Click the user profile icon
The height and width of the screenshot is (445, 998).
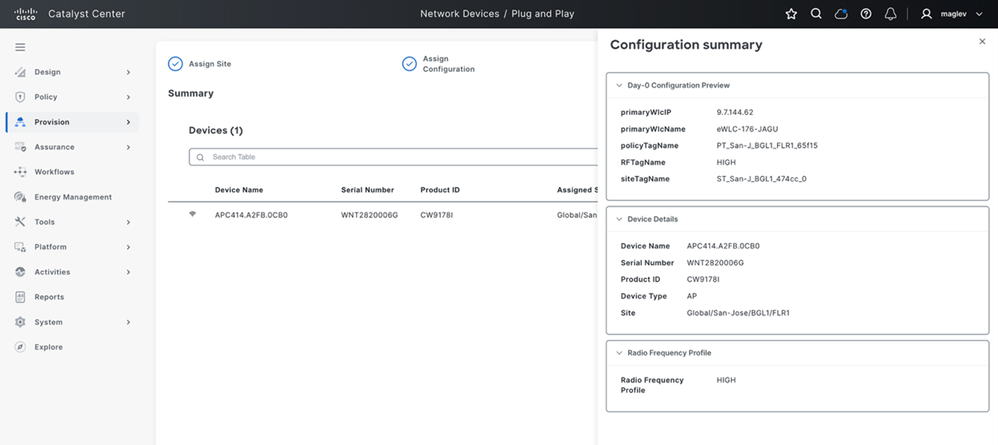(x=926, y=14)
